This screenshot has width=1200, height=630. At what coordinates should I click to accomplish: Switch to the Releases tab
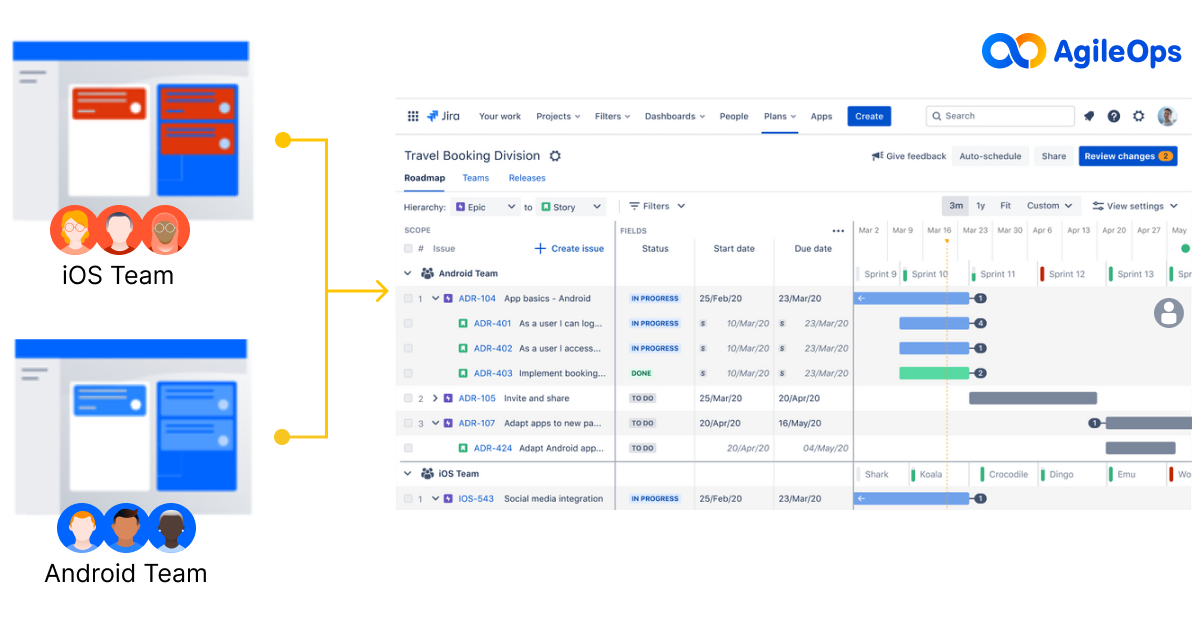[527, 178]
